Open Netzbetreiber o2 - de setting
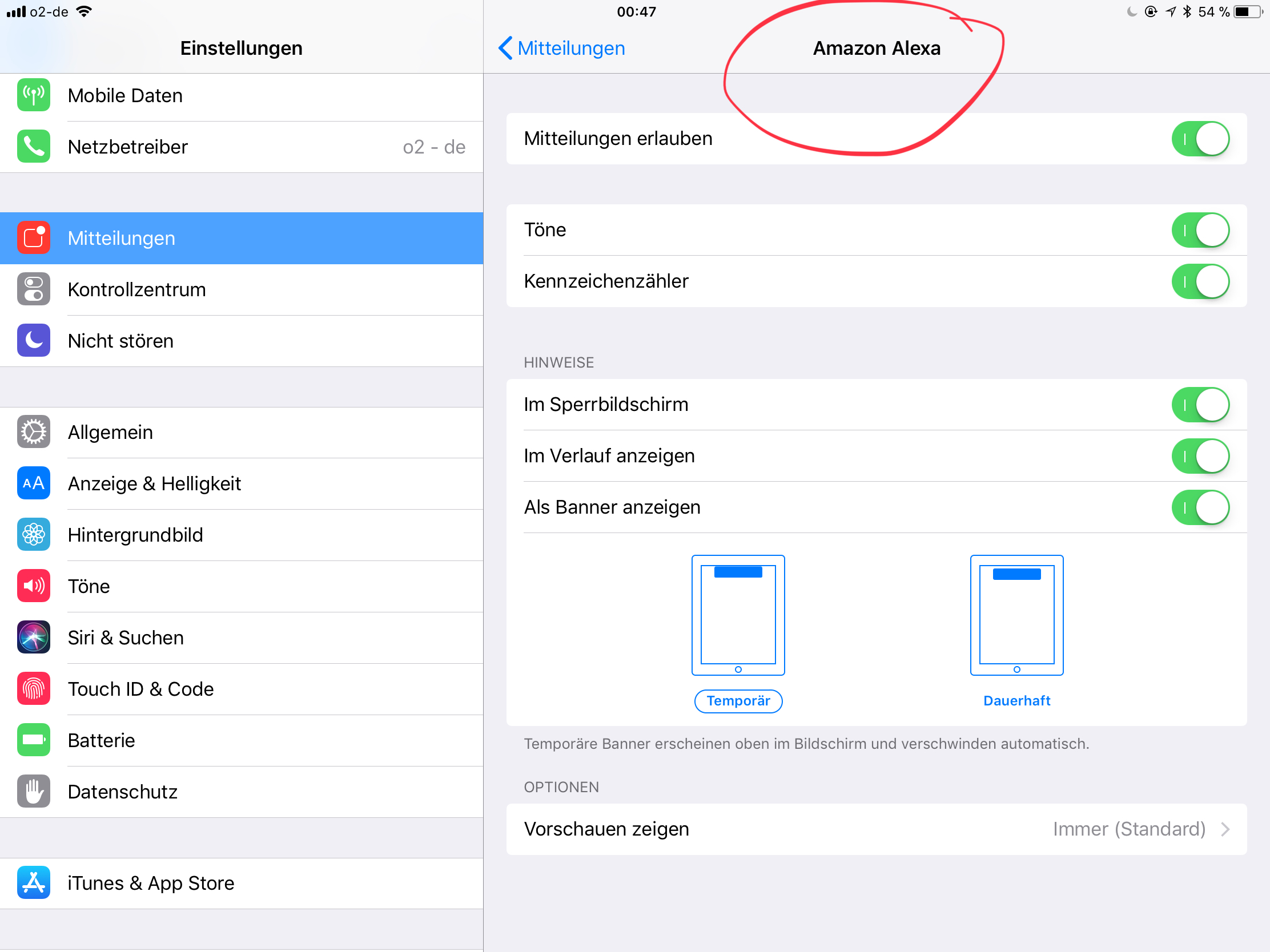This screenshot has width=1270, height=952. tap(241, 147)
